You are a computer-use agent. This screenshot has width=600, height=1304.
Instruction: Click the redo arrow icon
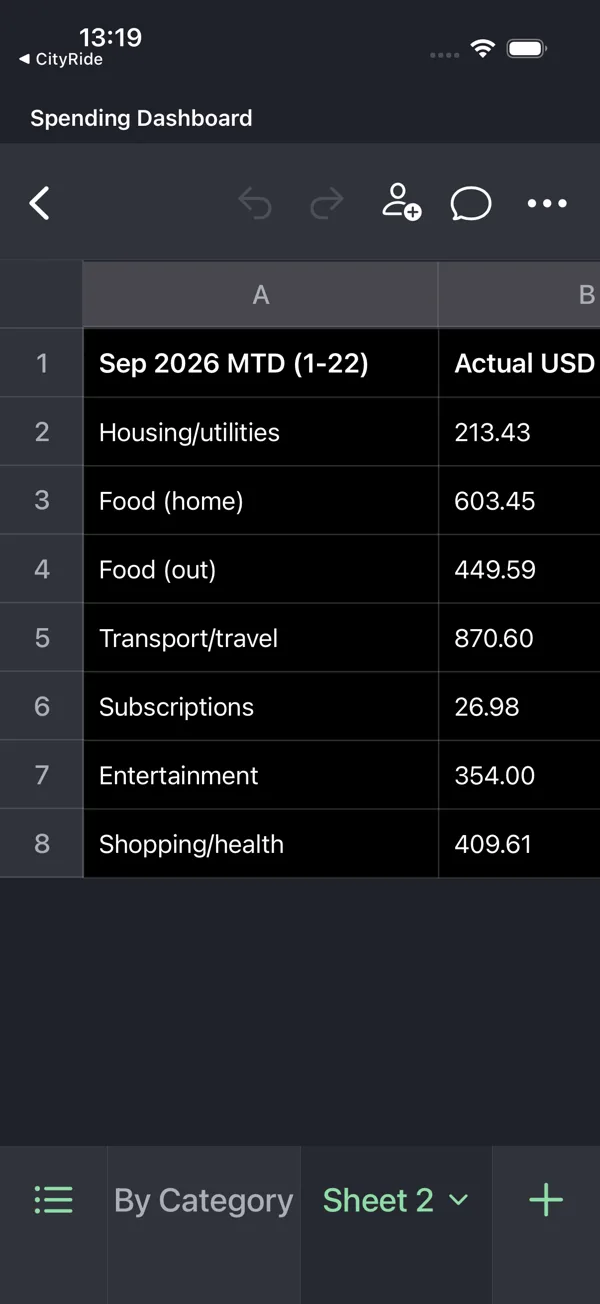click(327, 204)
